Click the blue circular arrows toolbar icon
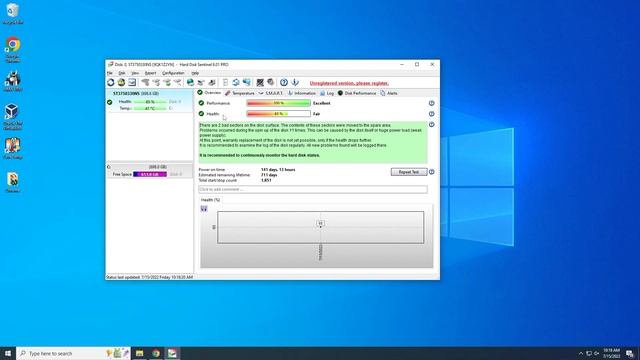 click(236, 82)
